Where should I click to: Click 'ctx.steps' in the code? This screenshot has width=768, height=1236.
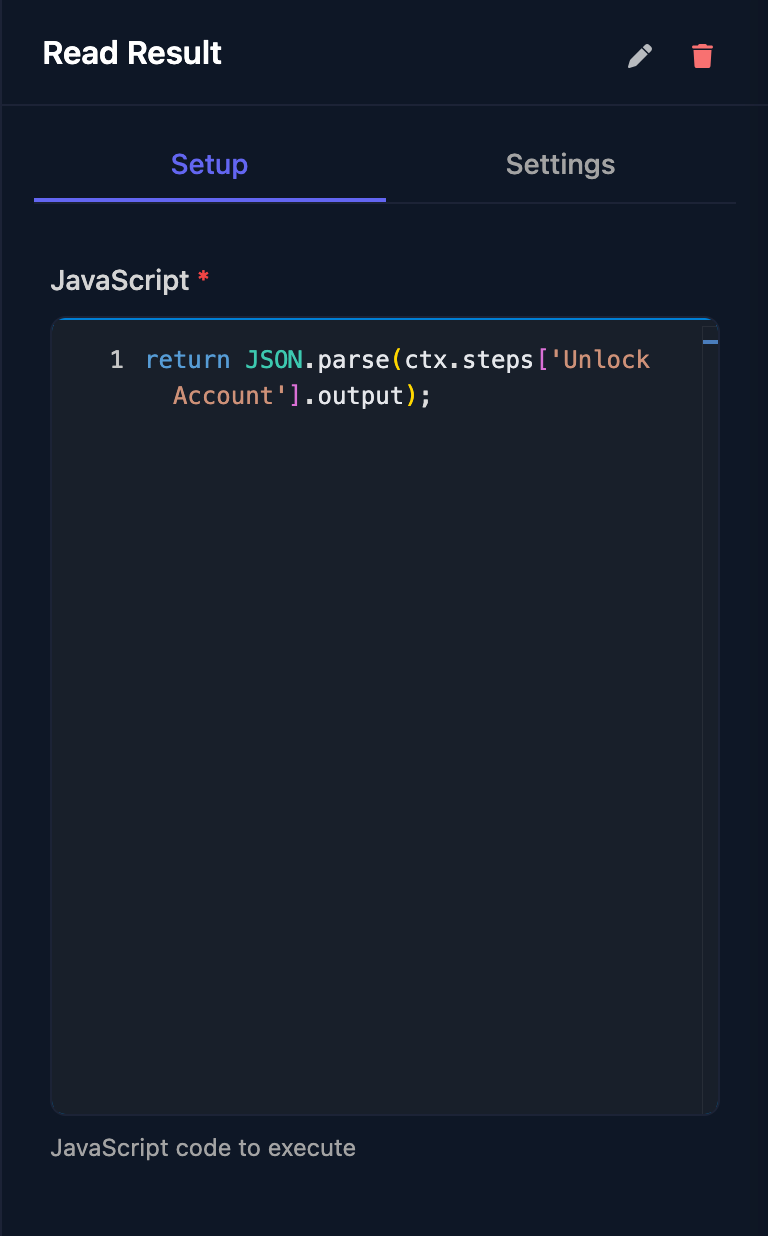(469, 360)
